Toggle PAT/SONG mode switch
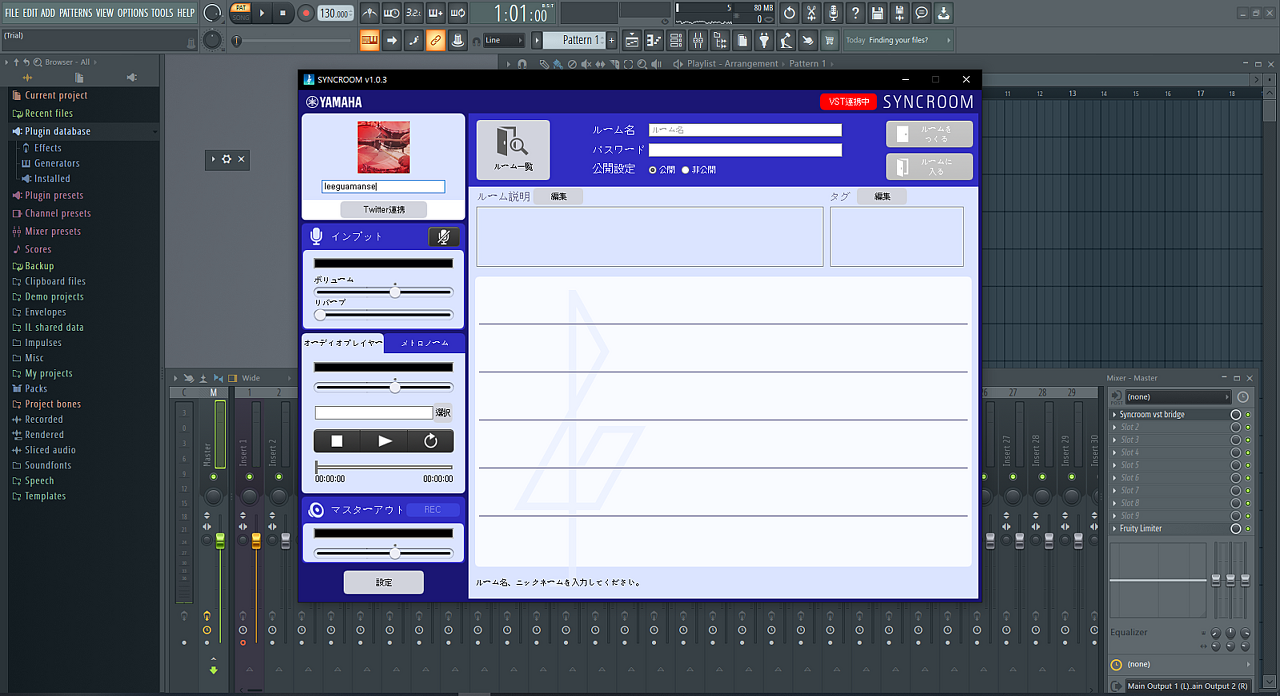1280x696 pixels. pyautogui.click(x=240, y=13)
